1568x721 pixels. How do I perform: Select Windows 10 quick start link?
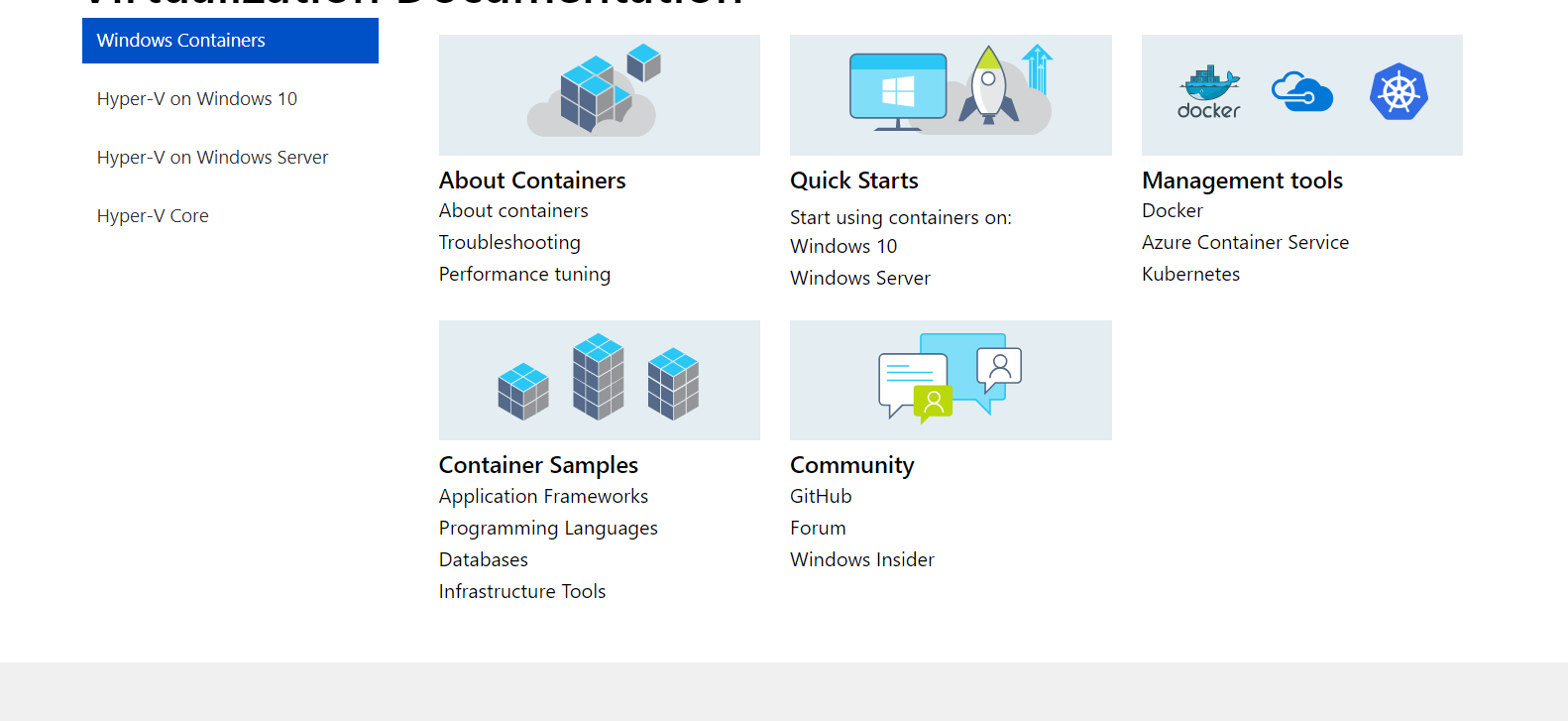coord(843,246)
